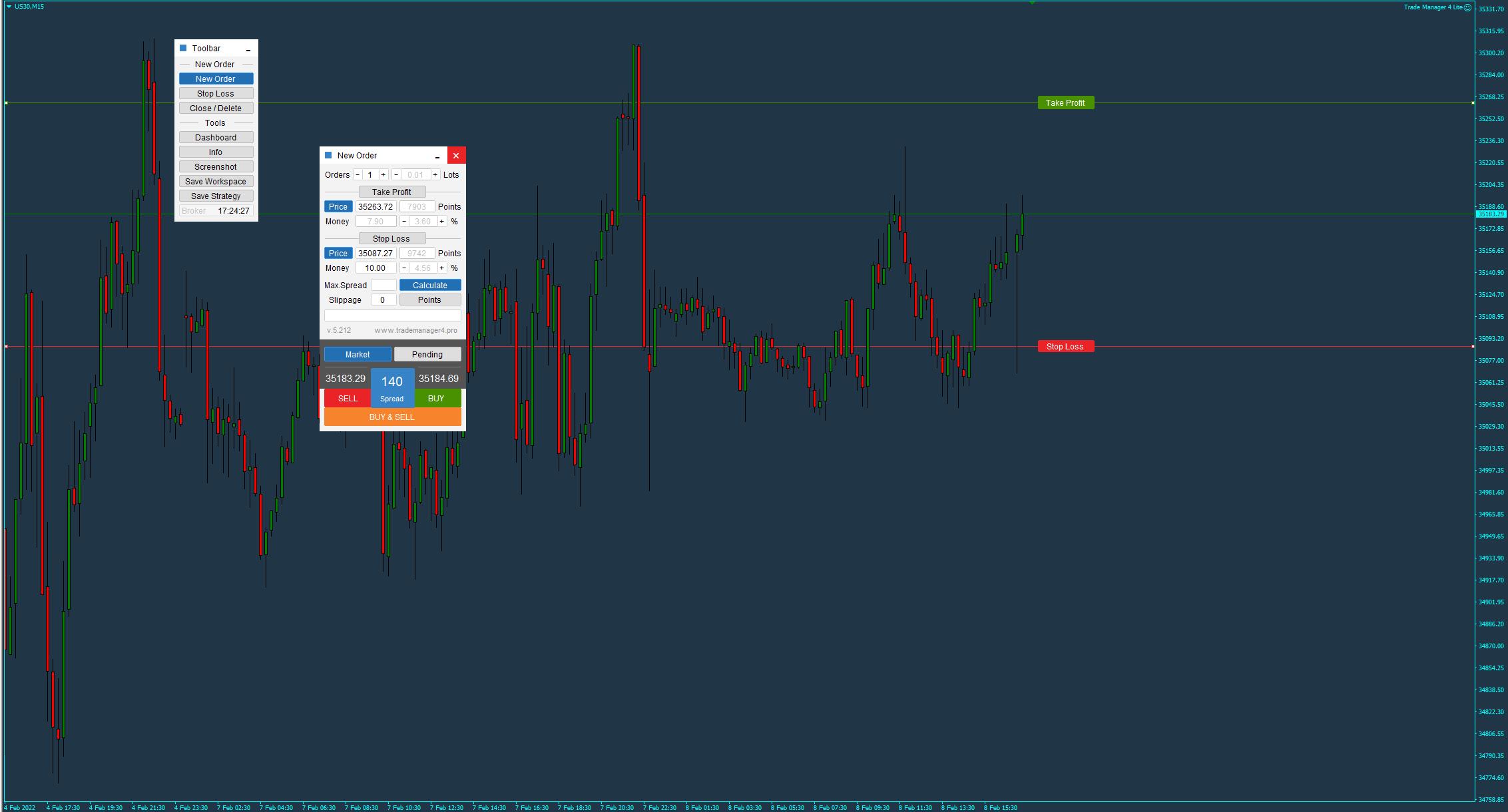This screenshot has height=812, width=1508.
Task: Toggle the Take Profit Price mode button
Action: 338,207
